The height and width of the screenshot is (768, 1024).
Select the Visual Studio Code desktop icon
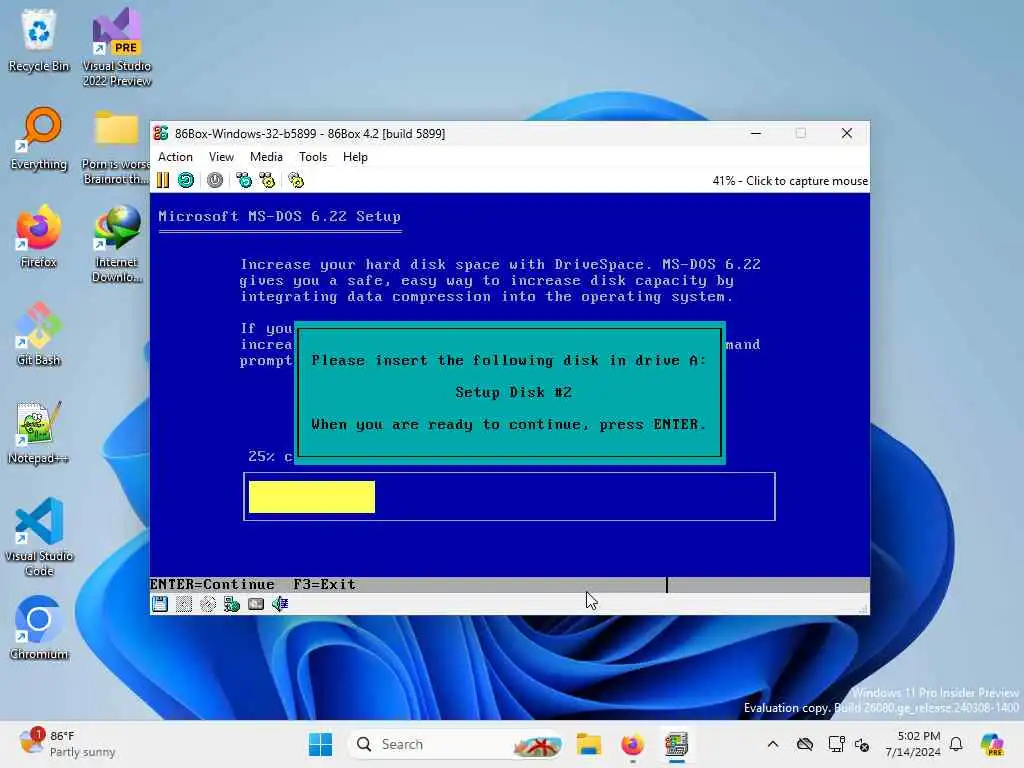pos(39,537)
